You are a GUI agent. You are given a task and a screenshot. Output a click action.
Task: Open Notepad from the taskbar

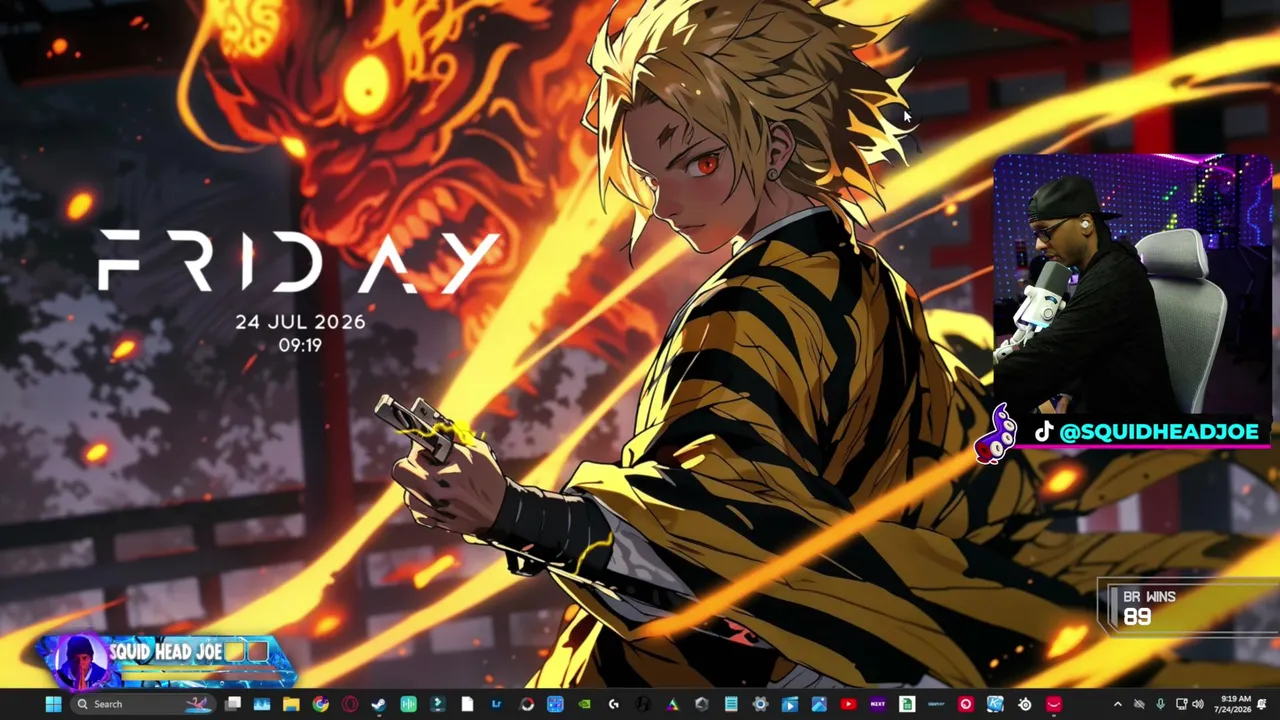(x=731, y=704)
